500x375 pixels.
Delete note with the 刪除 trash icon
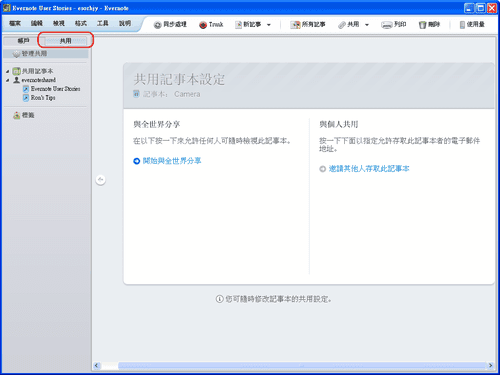click(x=423, y=25)
